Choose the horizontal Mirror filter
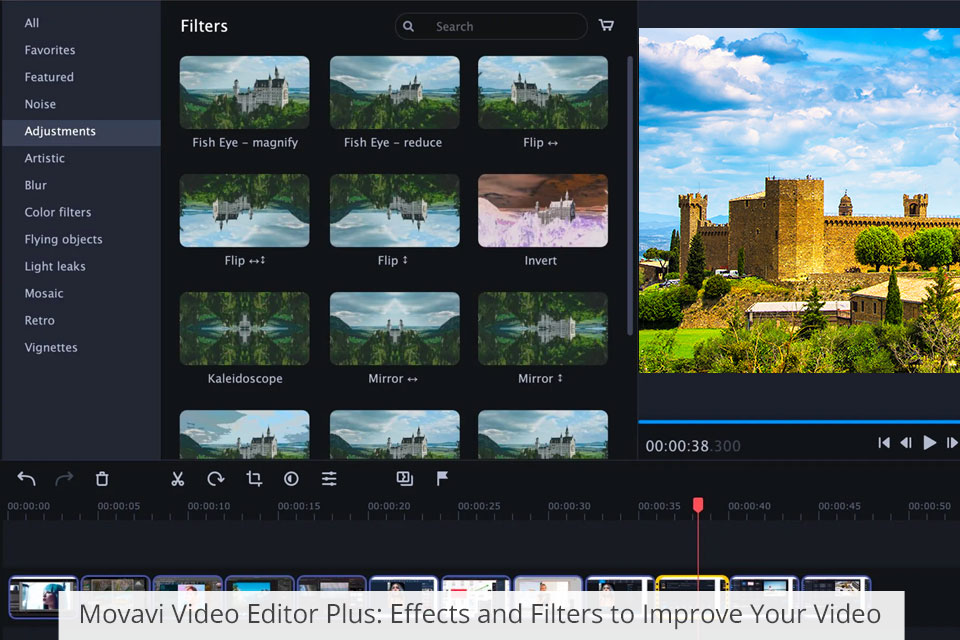 coord(394,328)
